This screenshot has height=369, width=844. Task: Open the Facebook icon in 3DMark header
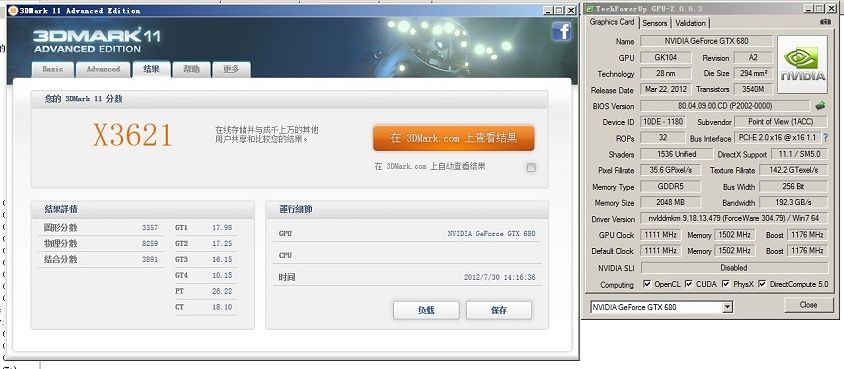561,32
